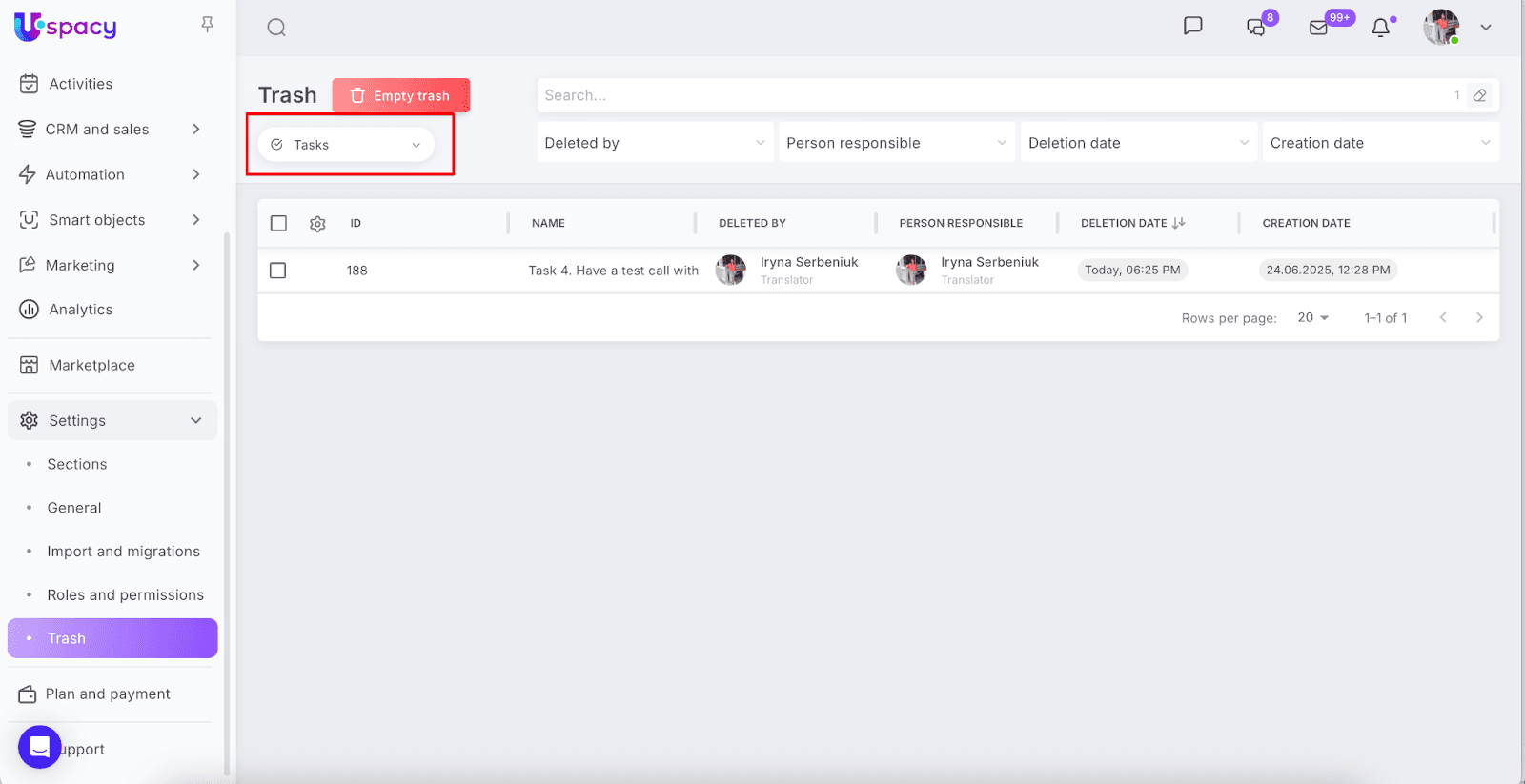
Task: Open table column settings gear icon
Action: 317,224
